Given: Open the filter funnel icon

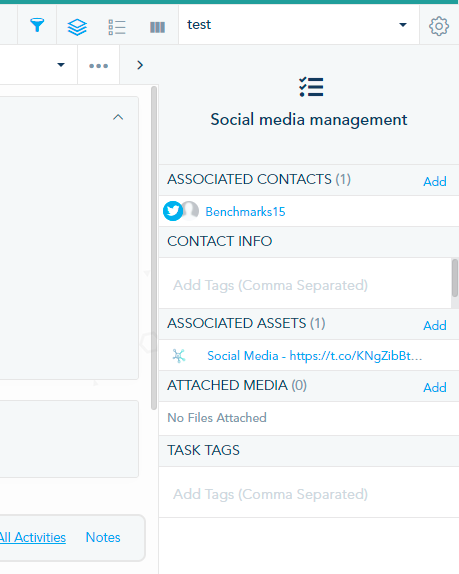Looking at the screenshot, I should (37, 25).
